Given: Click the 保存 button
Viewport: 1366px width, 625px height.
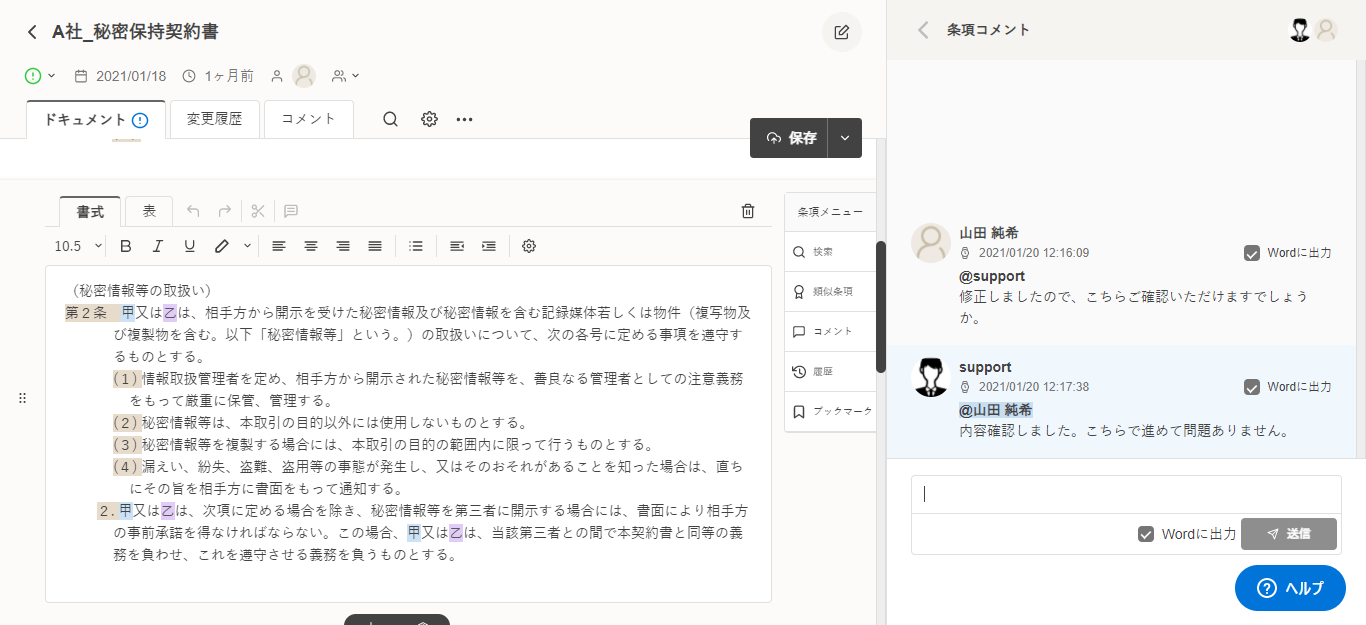Looking at the screenshot, I should [x=790, y=138].
